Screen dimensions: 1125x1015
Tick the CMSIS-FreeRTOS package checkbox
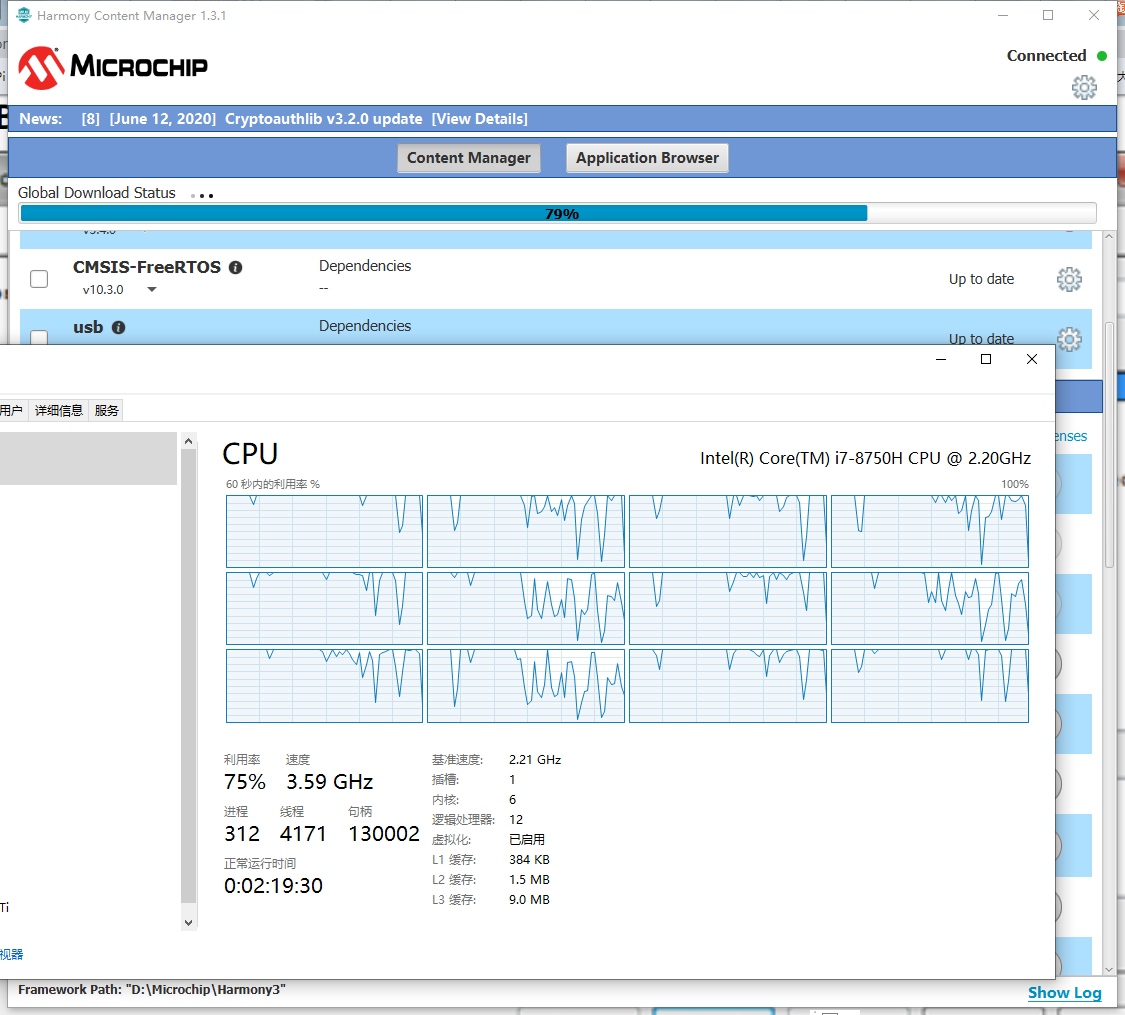[x=39, y=279]
